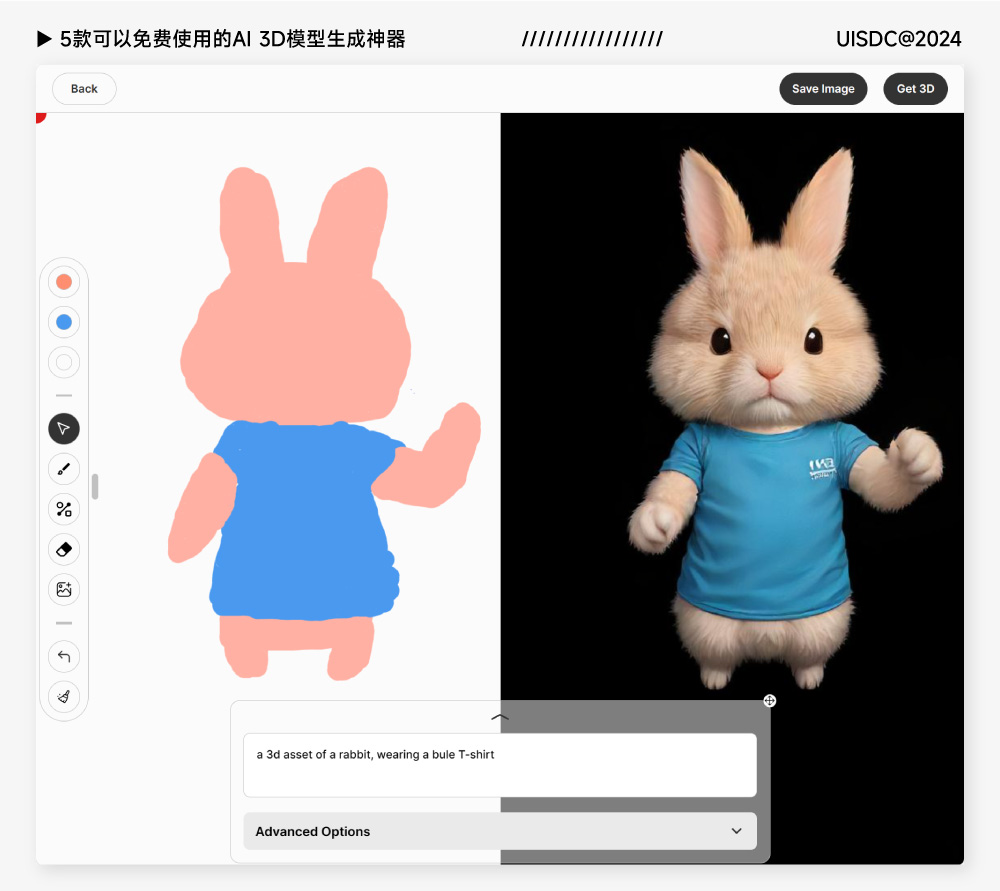The height and width of the screenshot is (891, 1000).
Task: Activate the canvas cleanup brush icon
Action: pyautogui.click(x=63, y=697)
